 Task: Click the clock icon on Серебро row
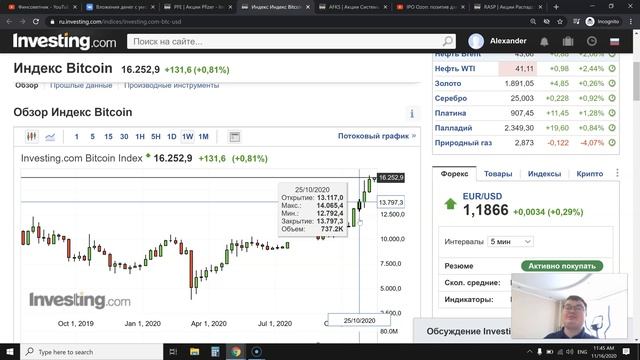coord(612,98)
